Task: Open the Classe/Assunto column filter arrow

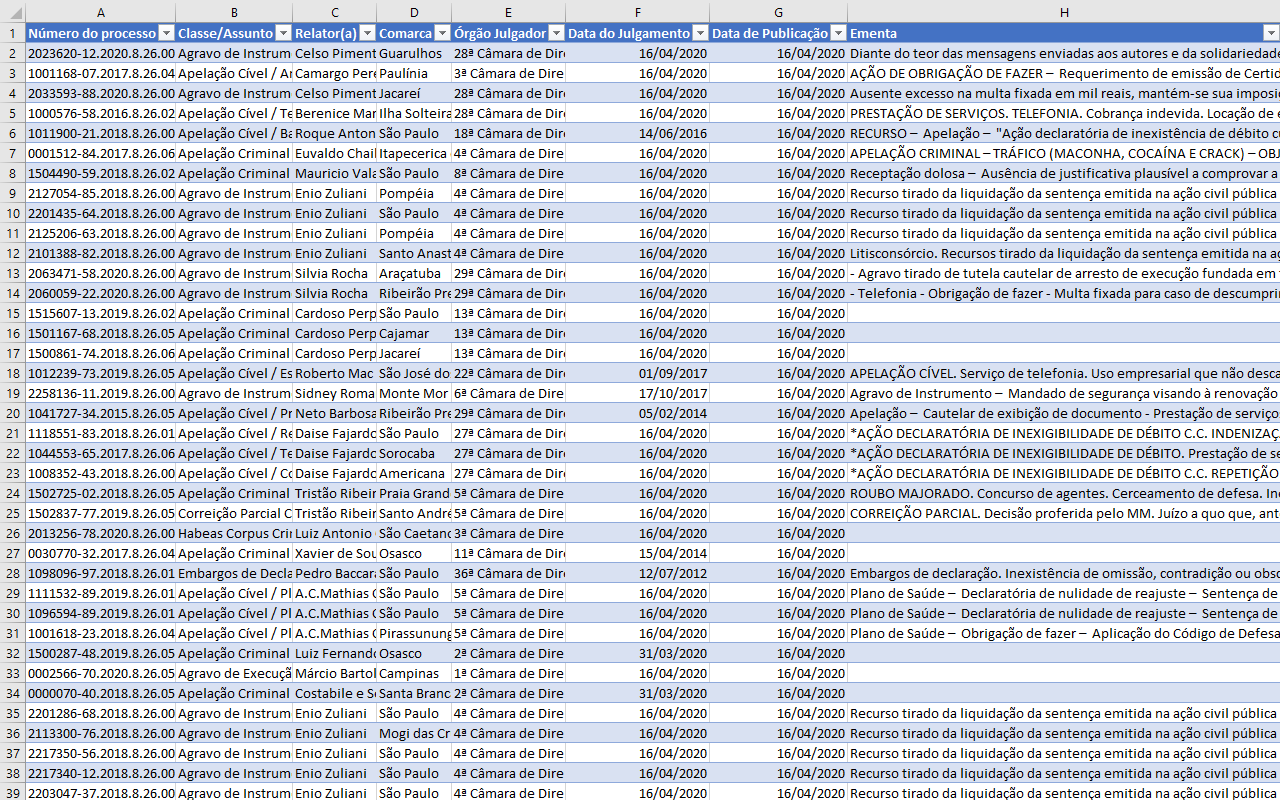Action: [283, 33]
